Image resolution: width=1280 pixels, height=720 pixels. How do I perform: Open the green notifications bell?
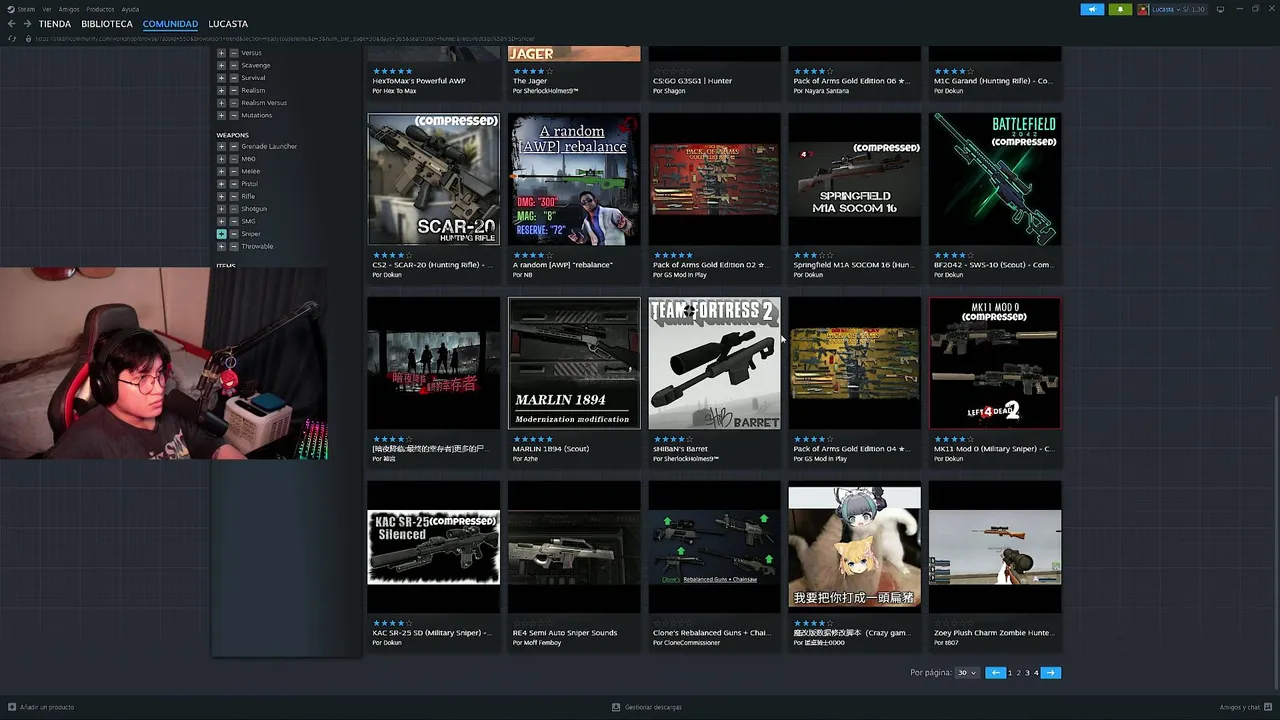click(1120, 9)
